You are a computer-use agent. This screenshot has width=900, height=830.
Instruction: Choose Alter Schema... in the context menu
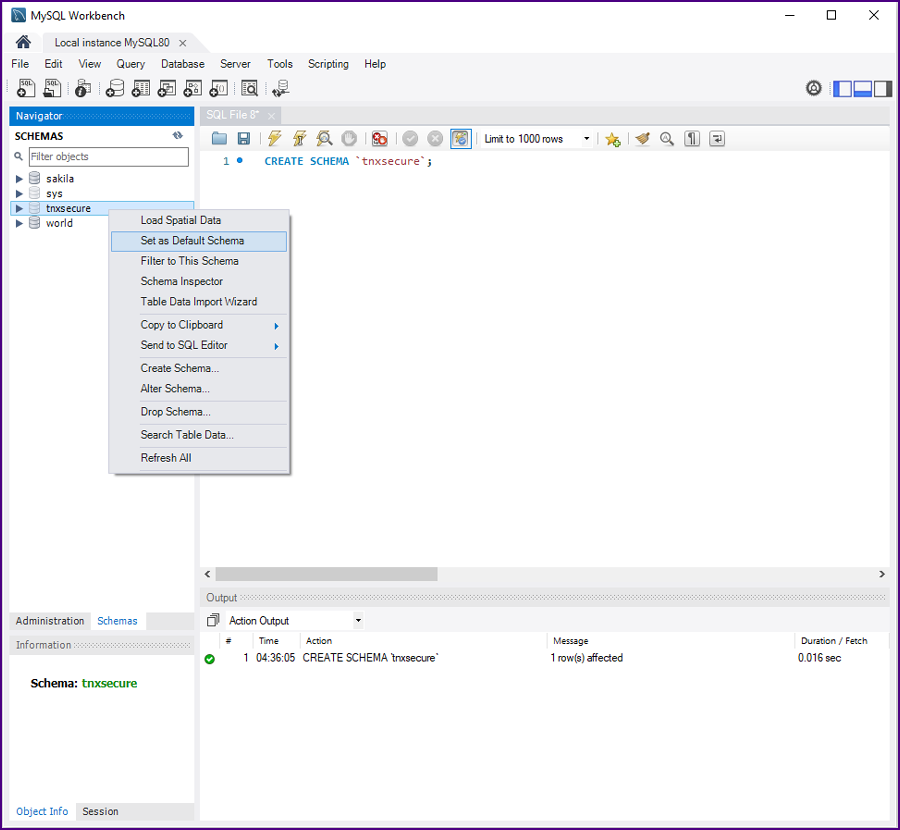199,389
